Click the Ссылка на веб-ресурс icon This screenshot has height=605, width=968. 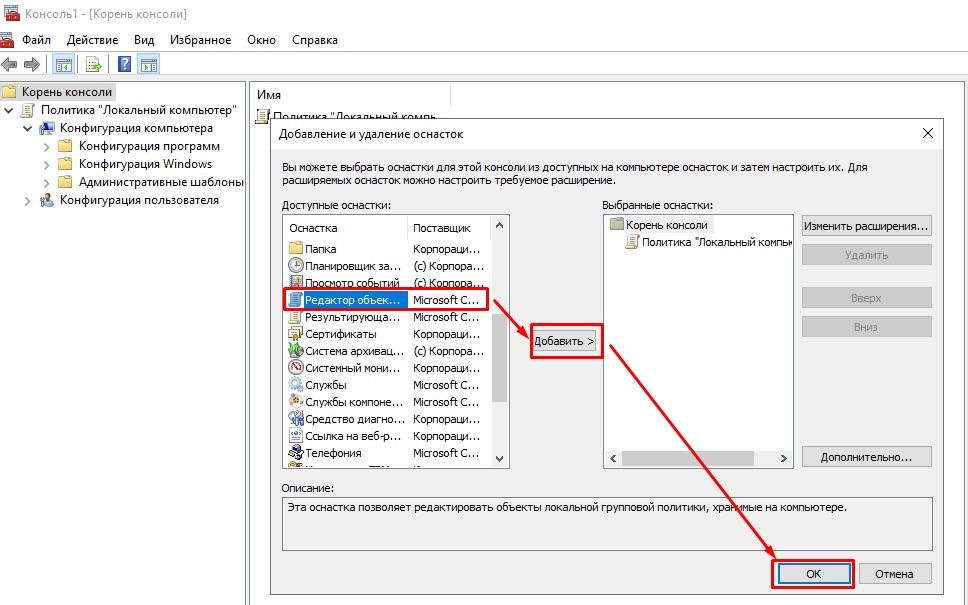(296, 436)
